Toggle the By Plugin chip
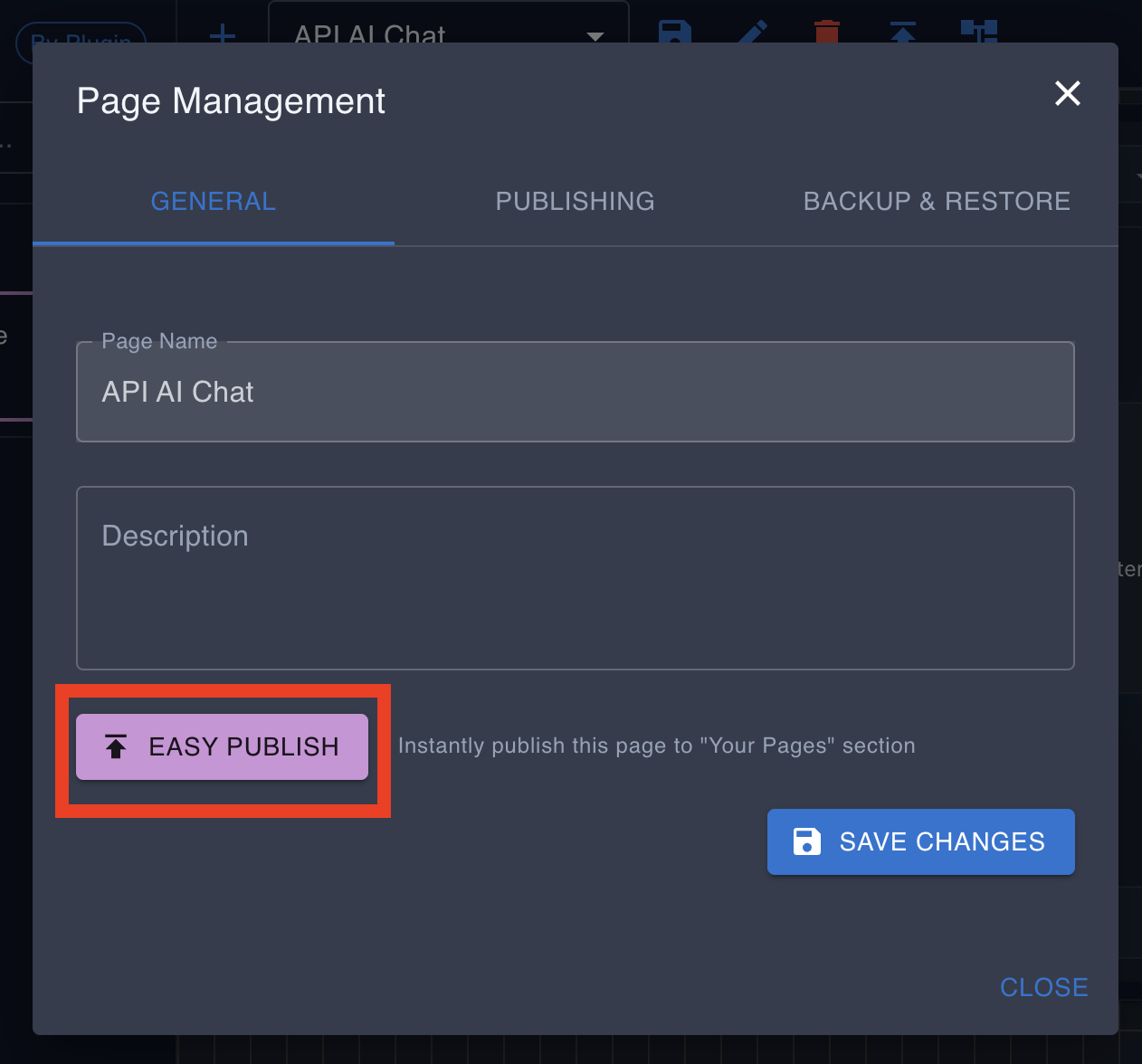Image resolution: width=1142 pixels, height=1064 pixels. (x=81, y=39)
